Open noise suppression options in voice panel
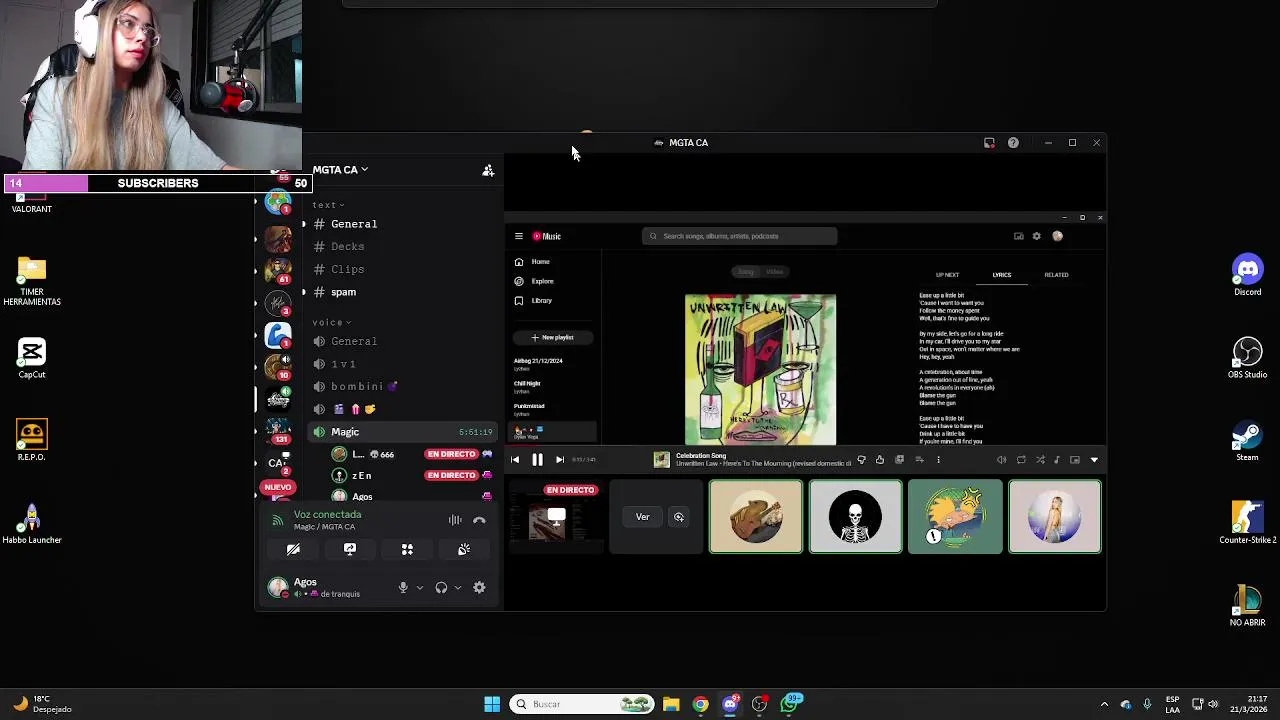This screenshot has height=720, width=1280. 455,520
